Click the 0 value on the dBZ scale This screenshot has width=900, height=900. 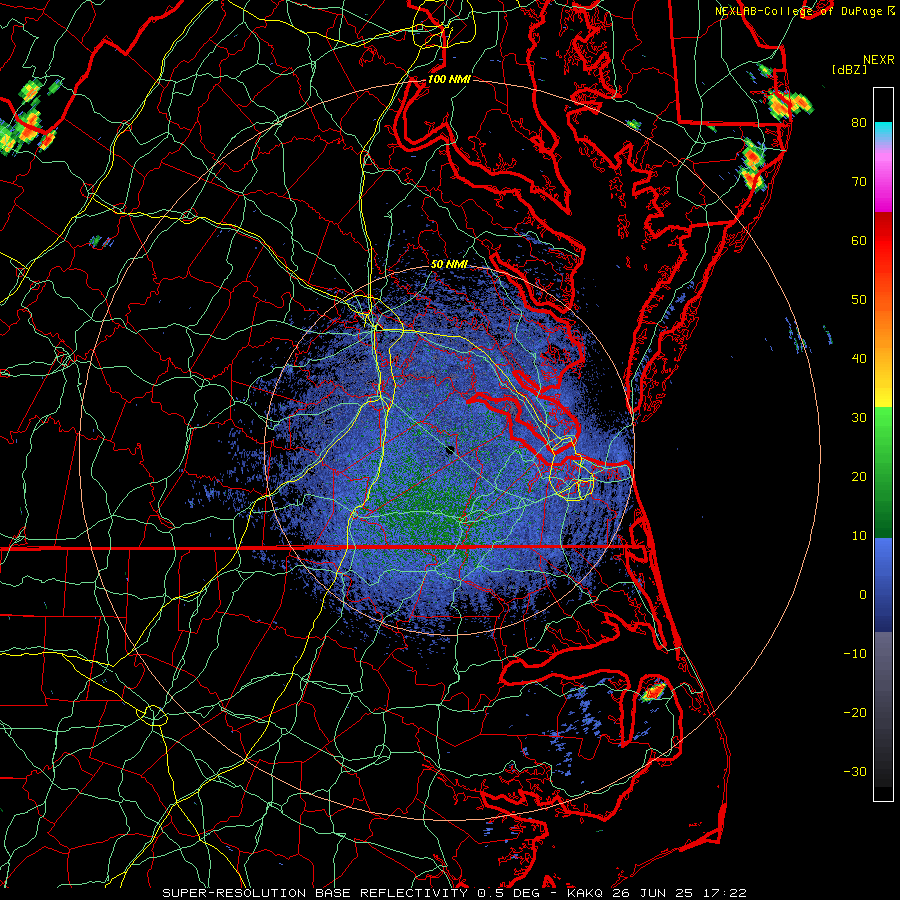tap(863, 595)
